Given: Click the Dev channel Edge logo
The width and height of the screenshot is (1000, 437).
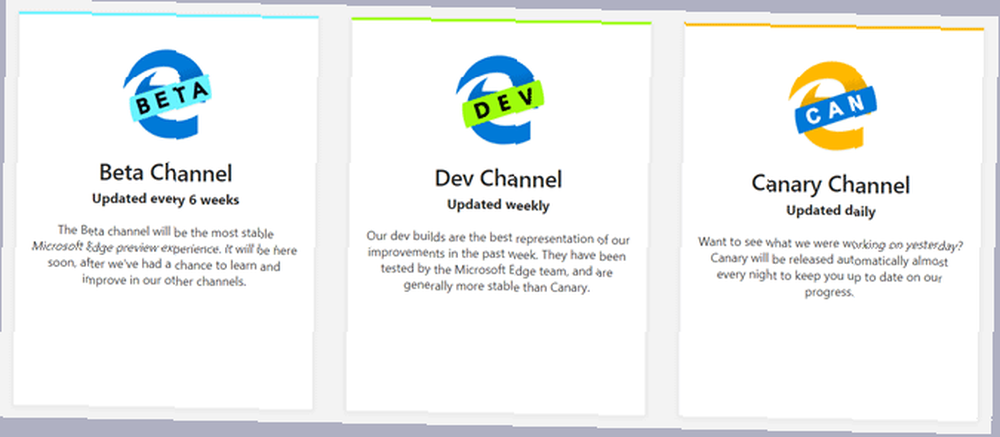Looking at the screenshot, I should (x=498, y=100).
